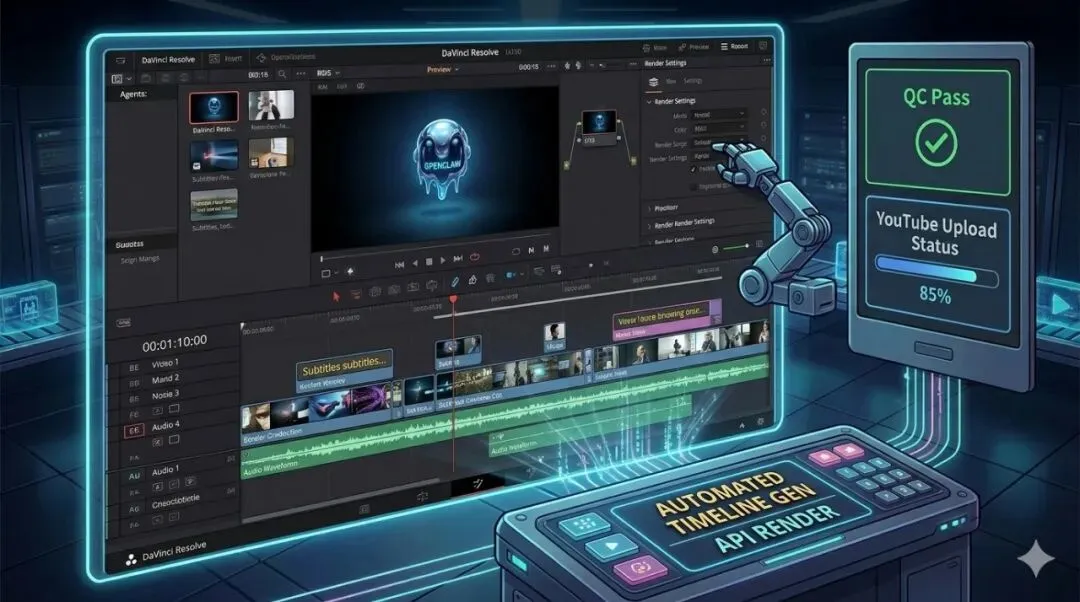Open the Color dropdown in Render Settings
Image resolution: width=1080 pixels, height=602 pixels.
click(718, 128)
